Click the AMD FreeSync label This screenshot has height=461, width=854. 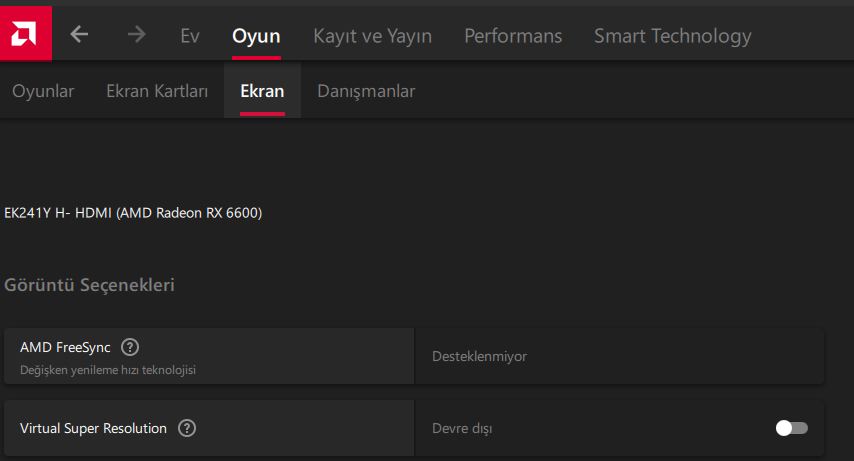[x=65, y=347]
